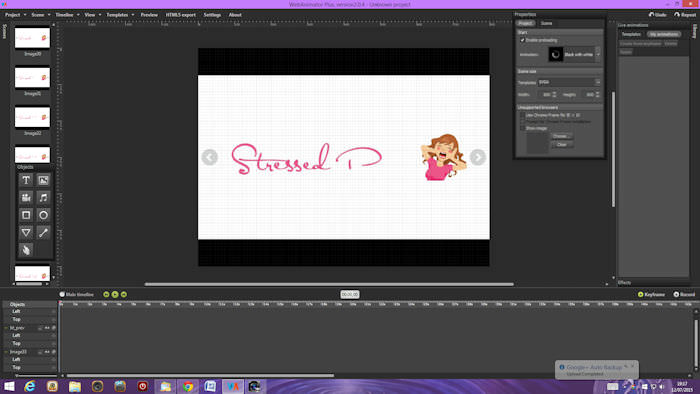Image resolution: width=700 pixels, height=394 pixels.
Task: Select the Triangle shape tool
Action: point(26,232)
